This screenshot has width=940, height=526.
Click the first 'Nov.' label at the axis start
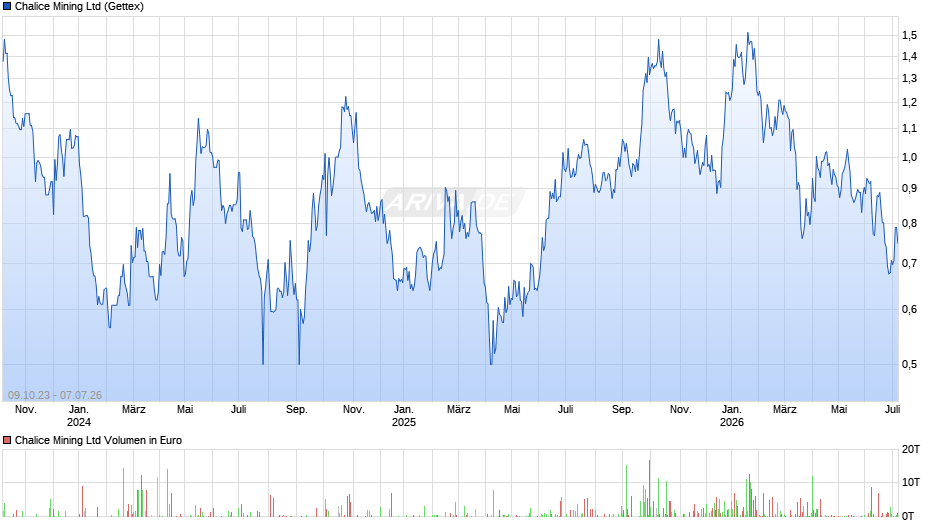(26, 410)
